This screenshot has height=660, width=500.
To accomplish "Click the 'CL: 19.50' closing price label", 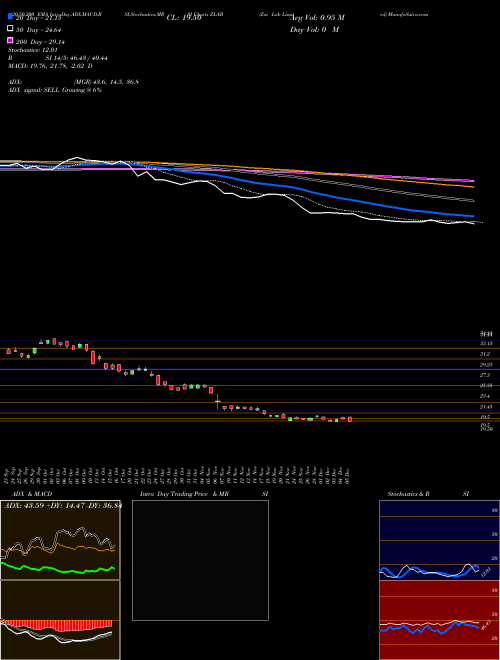I will click(x=184, y=18).
